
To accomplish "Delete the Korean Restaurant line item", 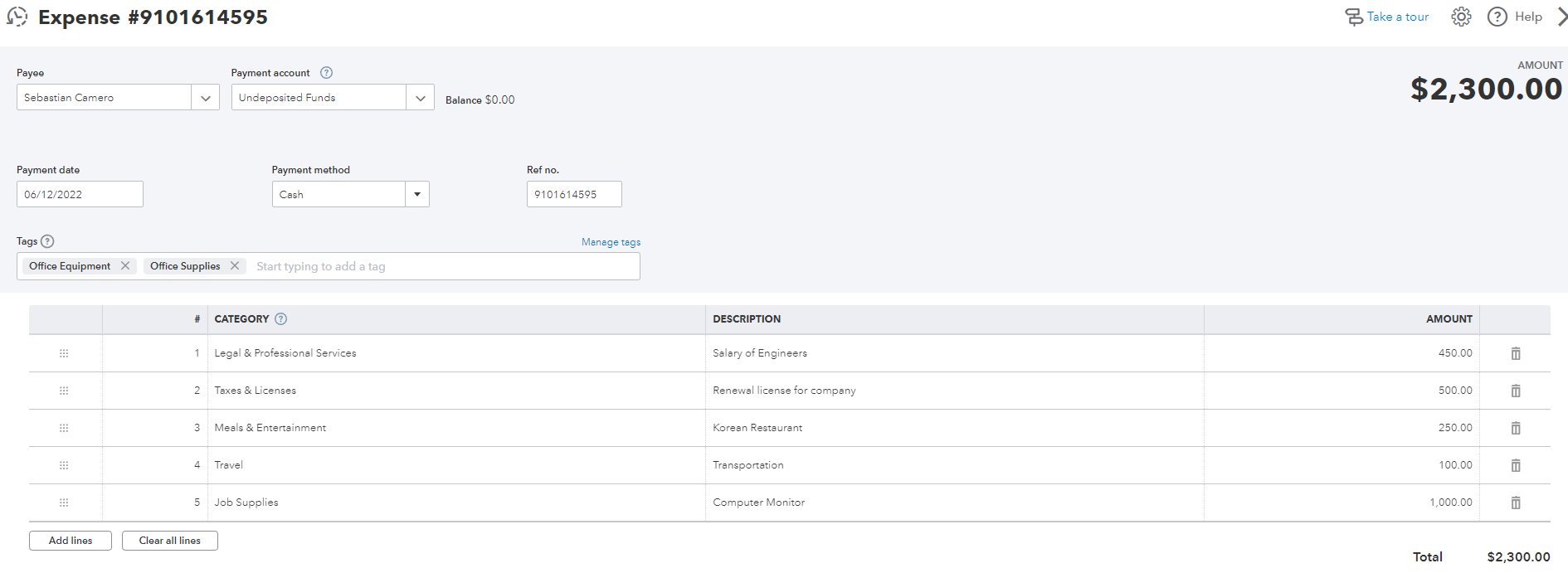I will click(x=1516, y=428).
